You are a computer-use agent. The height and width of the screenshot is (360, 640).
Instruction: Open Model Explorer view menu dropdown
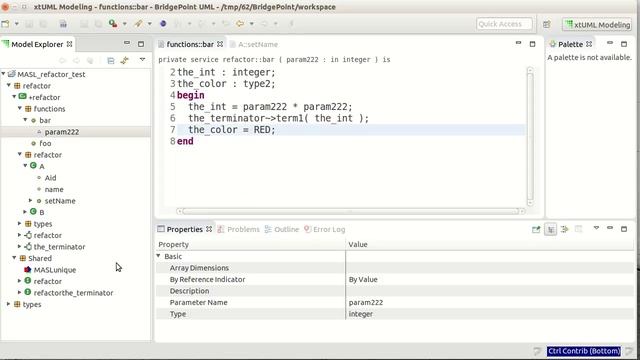[x=142, y=60]
